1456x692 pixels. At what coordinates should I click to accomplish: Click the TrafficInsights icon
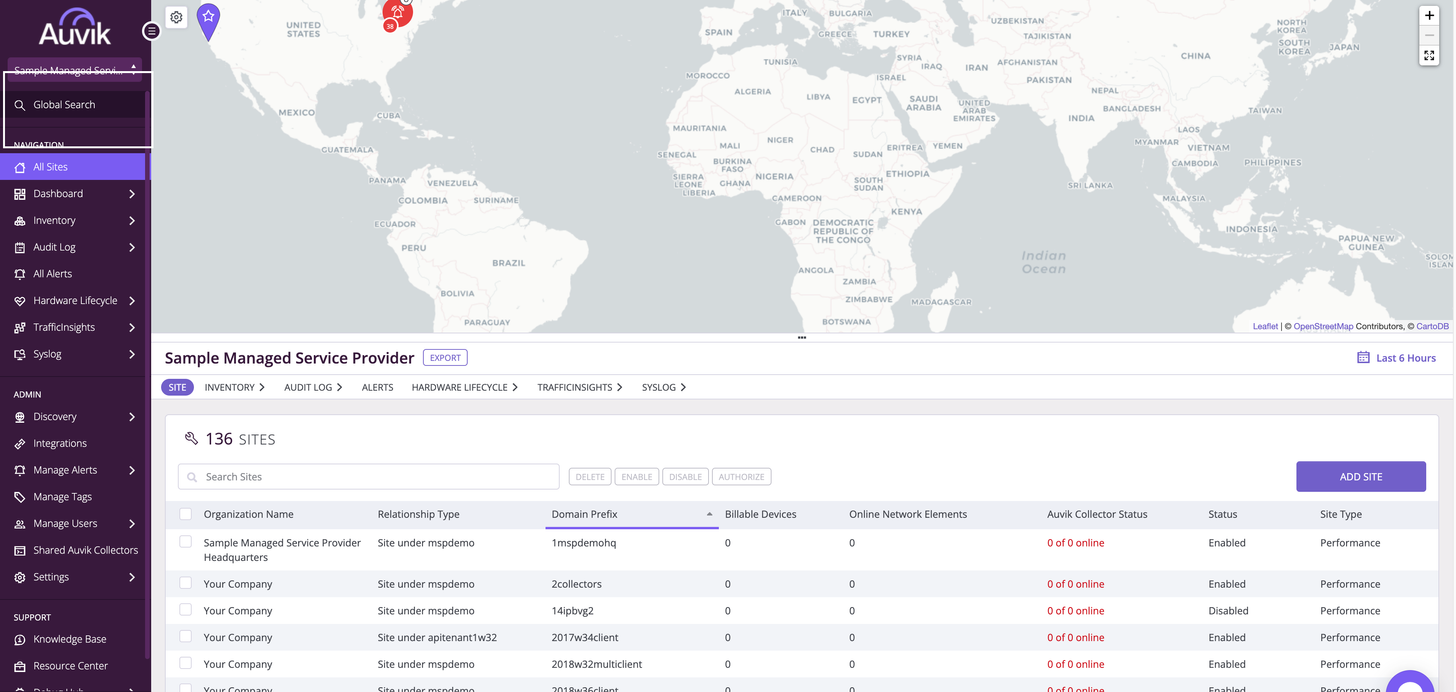pyautogui.click(x=19, y=327)
